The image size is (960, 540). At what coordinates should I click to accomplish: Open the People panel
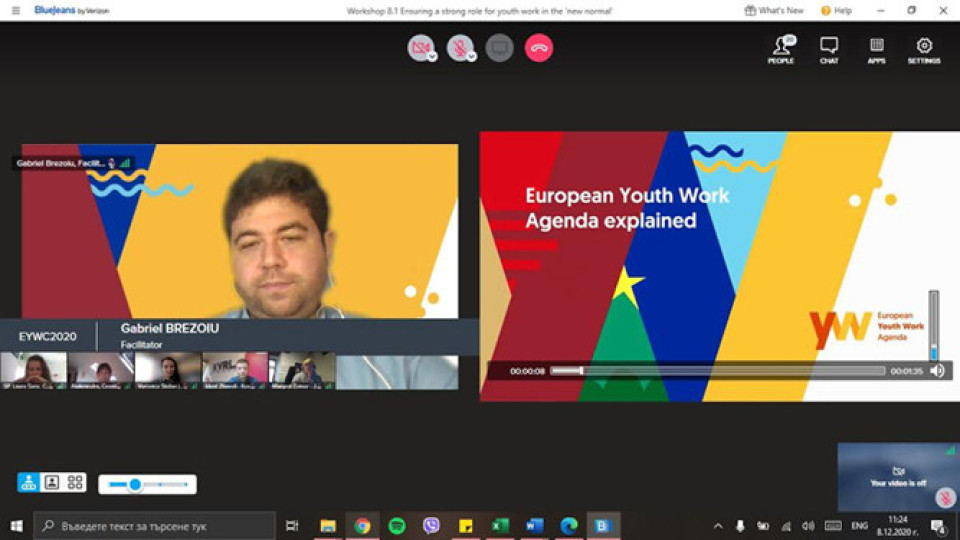pos(781,50)
